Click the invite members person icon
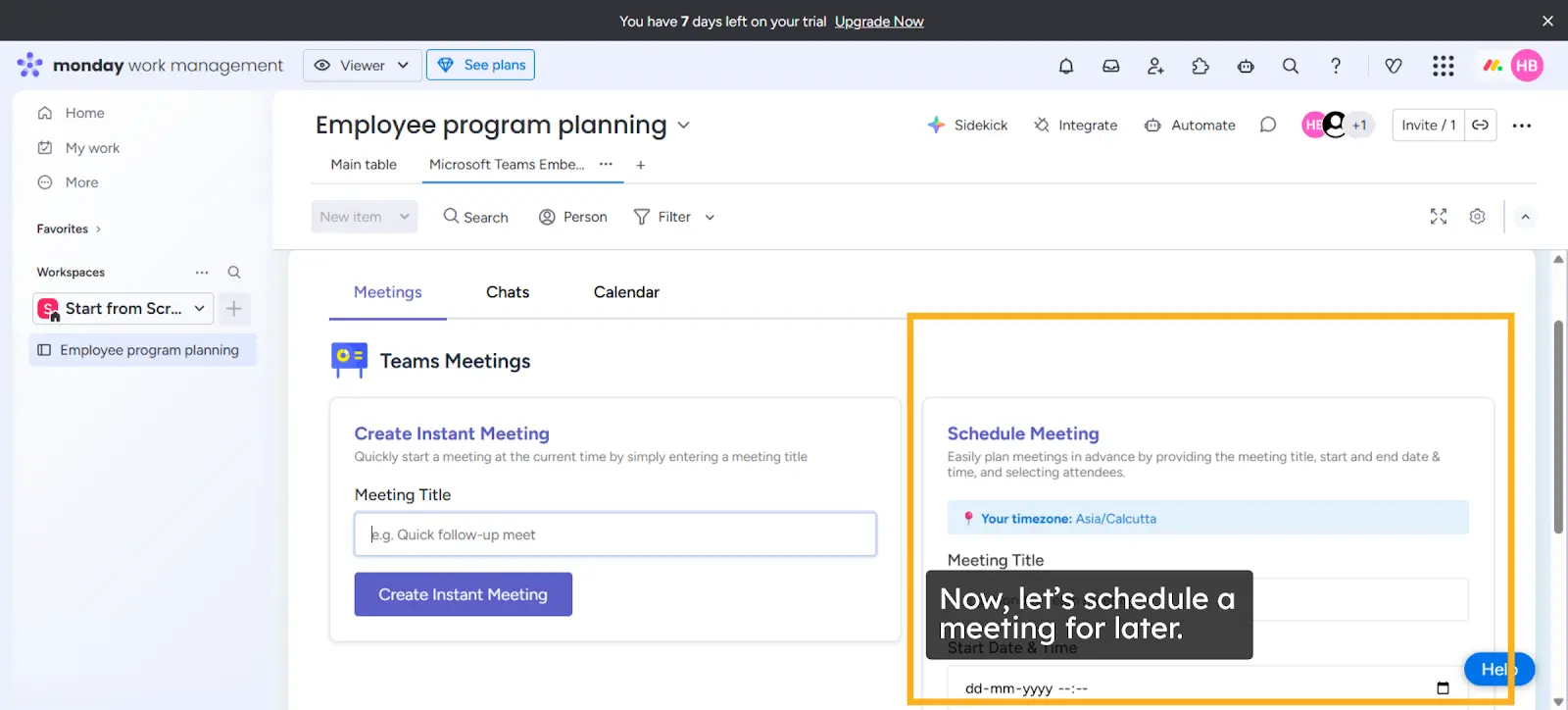Image resolution: width=1568 pixels, height=710 pixels. (1154, 66)
